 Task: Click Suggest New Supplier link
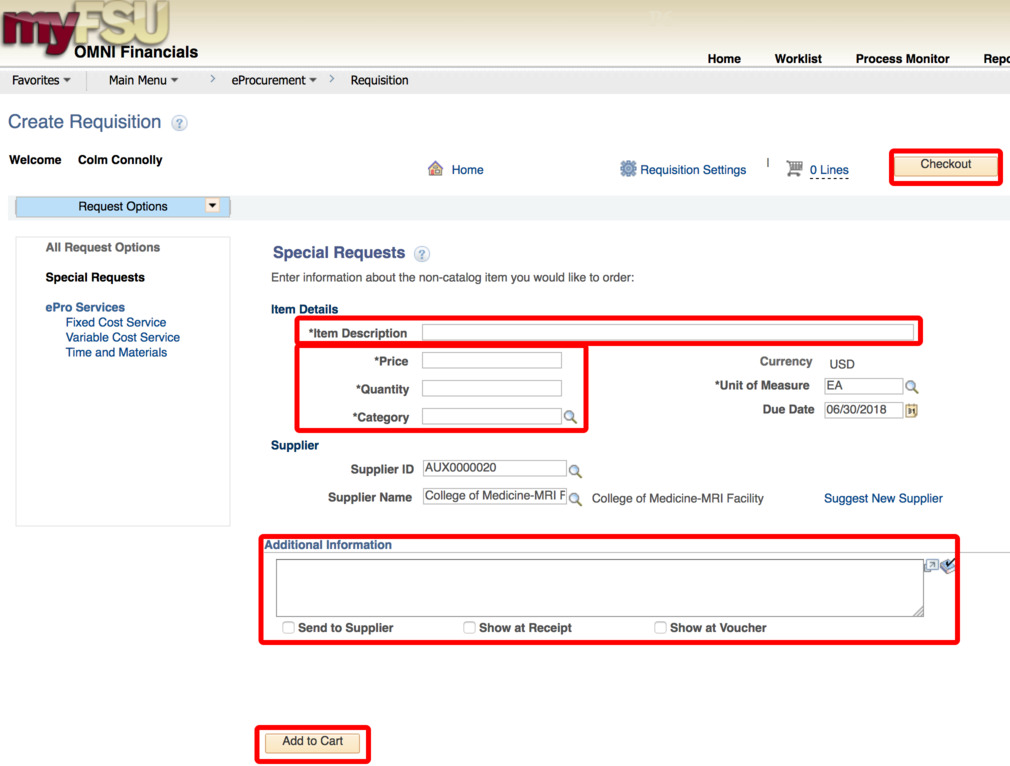(x=883, y=499)
